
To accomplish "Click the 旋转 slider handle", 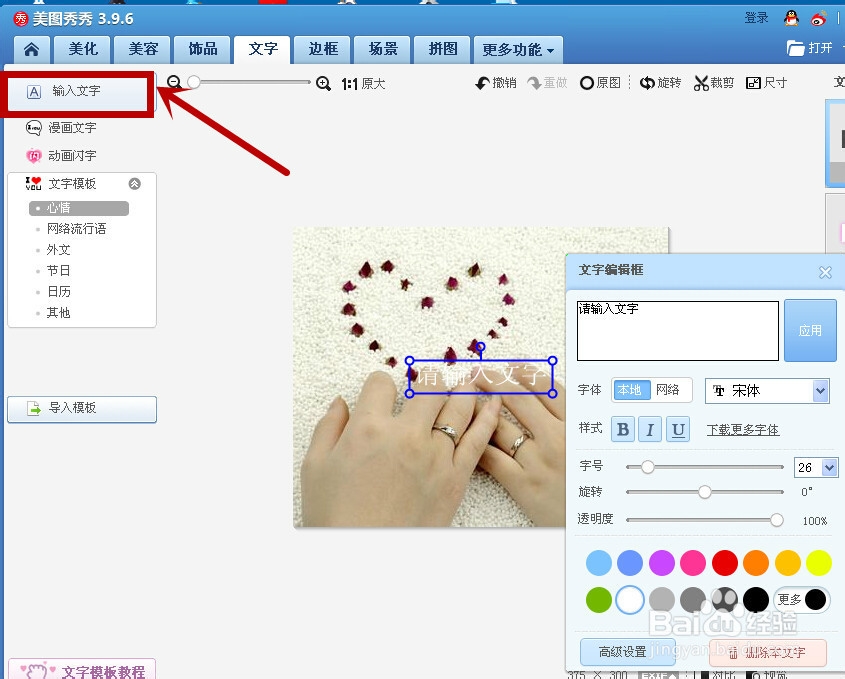I will coord(704,492).
